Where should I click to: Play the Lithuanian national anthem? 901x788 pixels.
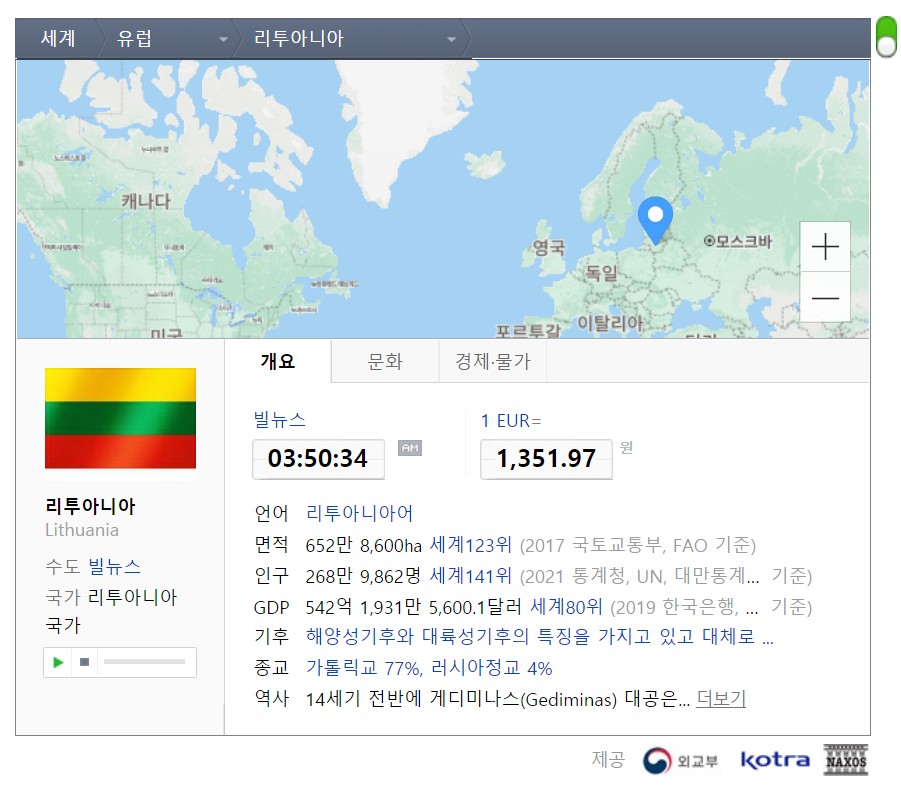coord(57,662)
